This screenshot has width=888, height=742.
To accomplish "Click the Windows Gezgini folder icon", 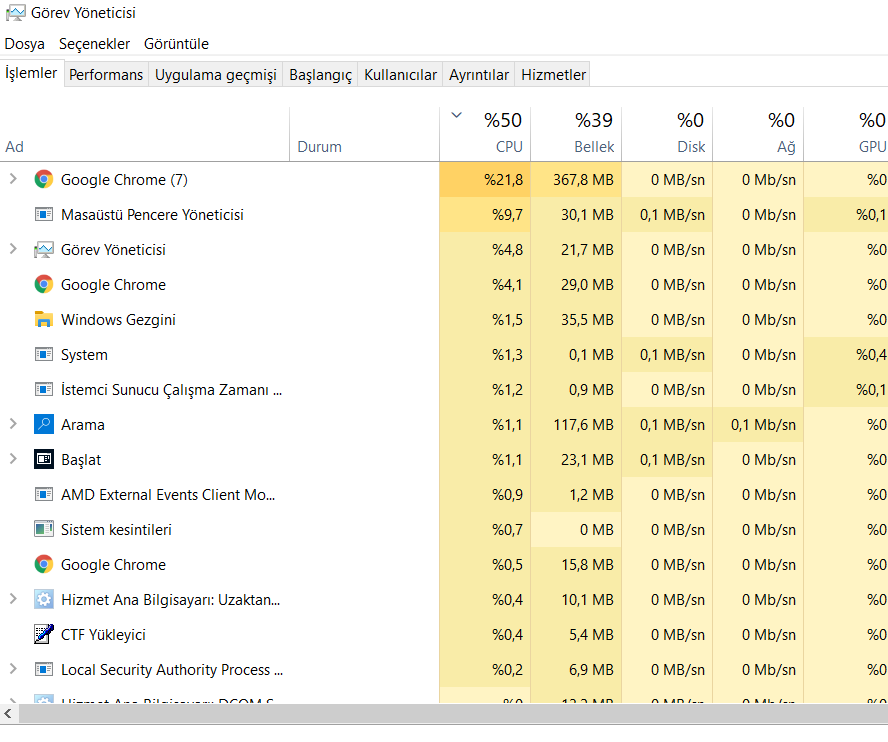I will point(44,319).
